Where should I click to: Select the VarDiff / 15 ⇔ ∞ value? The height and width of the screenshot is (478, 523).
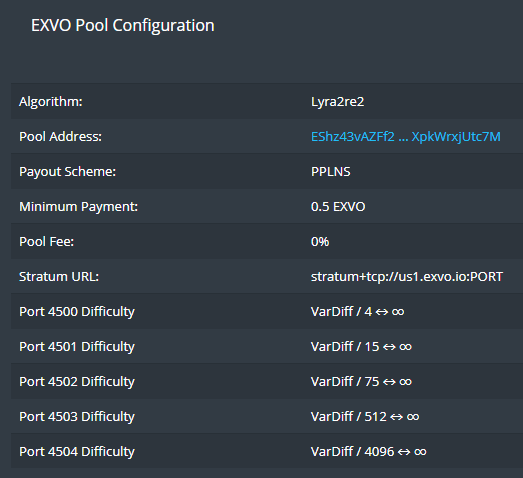[361, 347]
